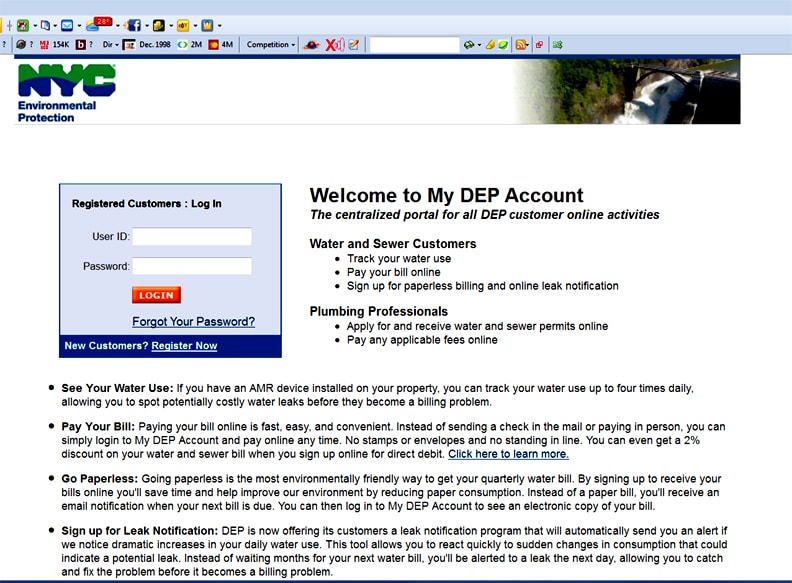
Task: Click the green arrows icon at toolbar end
Action: [558, 44]
